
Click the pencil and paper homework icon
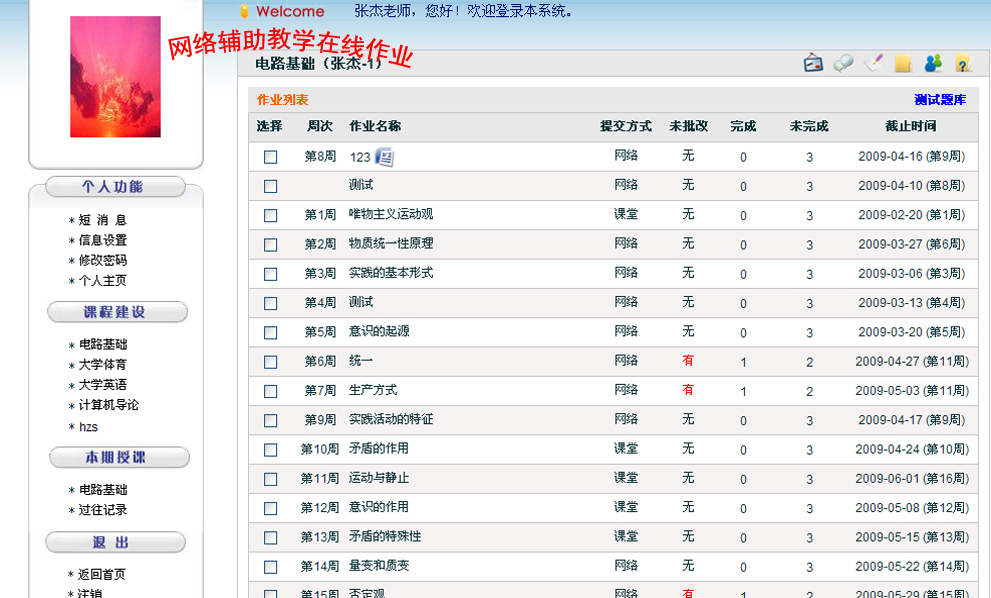pos(873,64)
